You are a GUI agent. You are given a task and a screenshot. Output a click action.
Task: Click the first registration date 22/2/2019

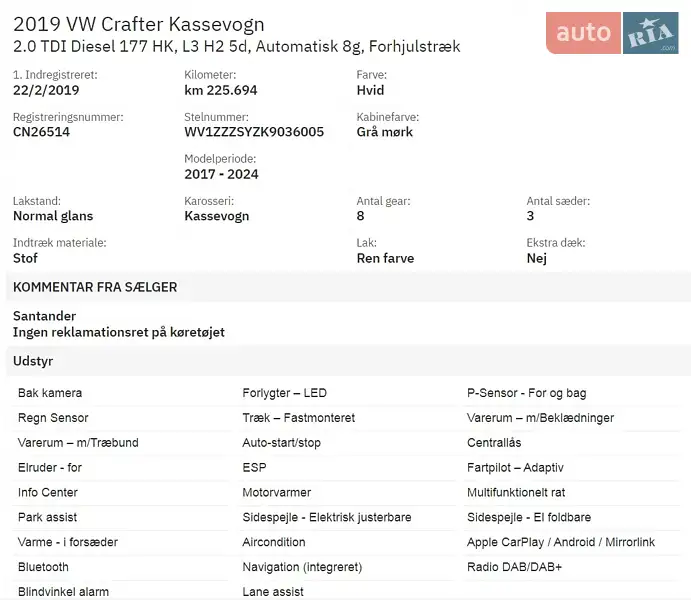click(46, 90)
